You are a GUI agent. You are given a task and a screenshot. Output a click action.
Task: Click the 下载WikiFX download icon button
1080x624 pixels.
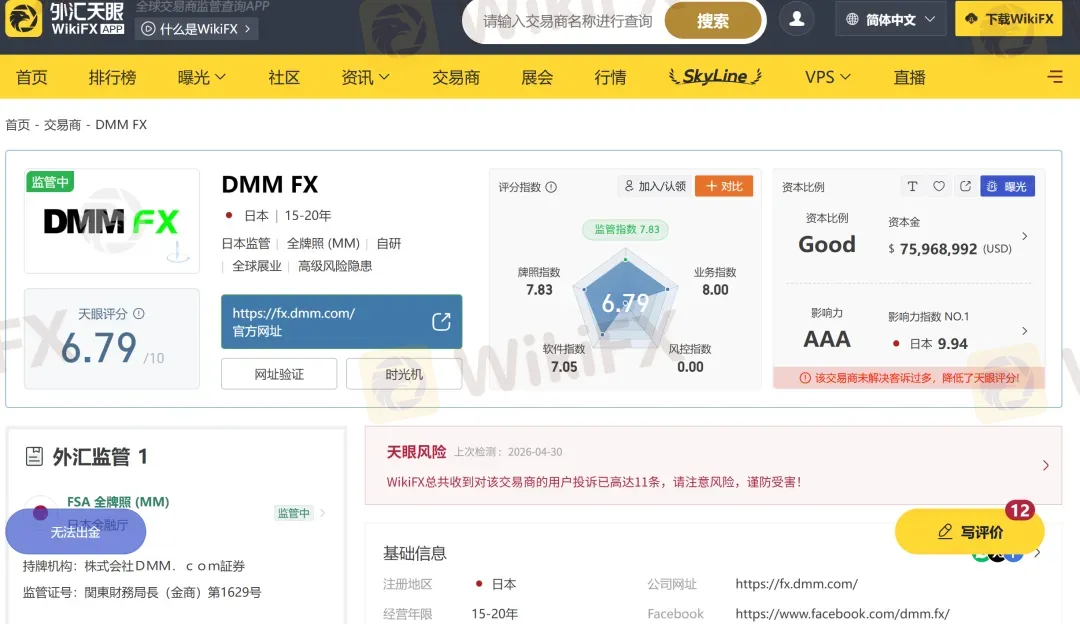(x=1008, y=18)
